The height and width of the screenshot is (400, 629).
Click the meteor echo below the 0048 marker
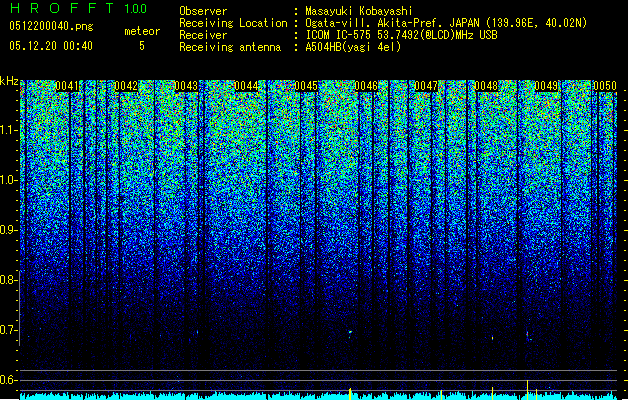coord(493,338)
